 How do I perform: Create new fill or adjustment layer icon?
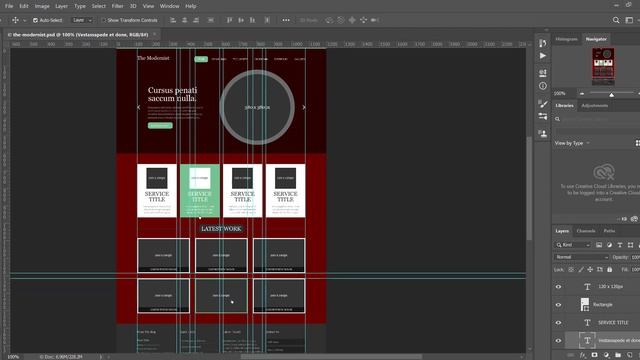pos(606,355)
